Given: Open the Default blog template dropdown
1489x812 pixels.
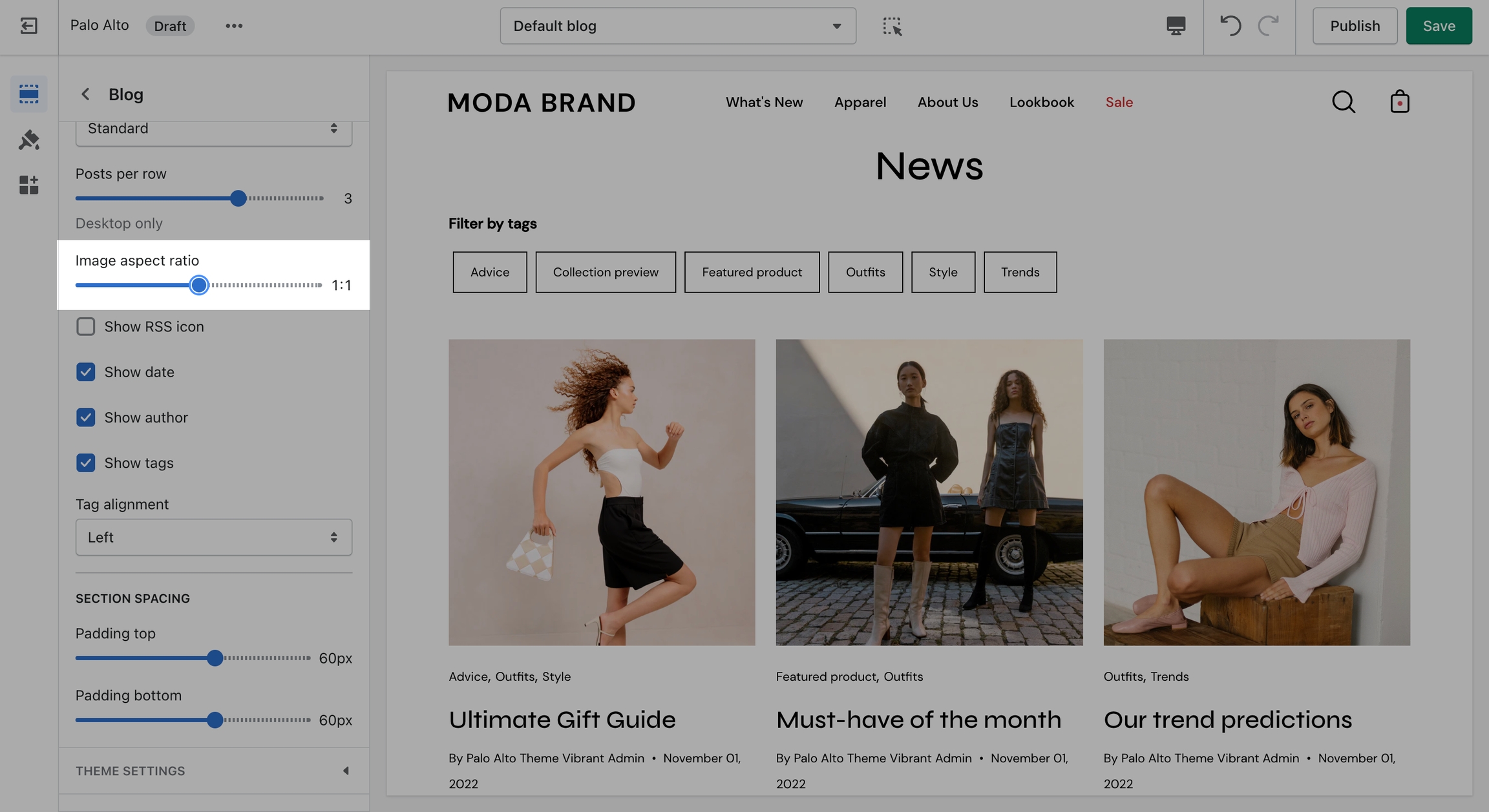Looking at the screenshot, I should click(677, 26).
